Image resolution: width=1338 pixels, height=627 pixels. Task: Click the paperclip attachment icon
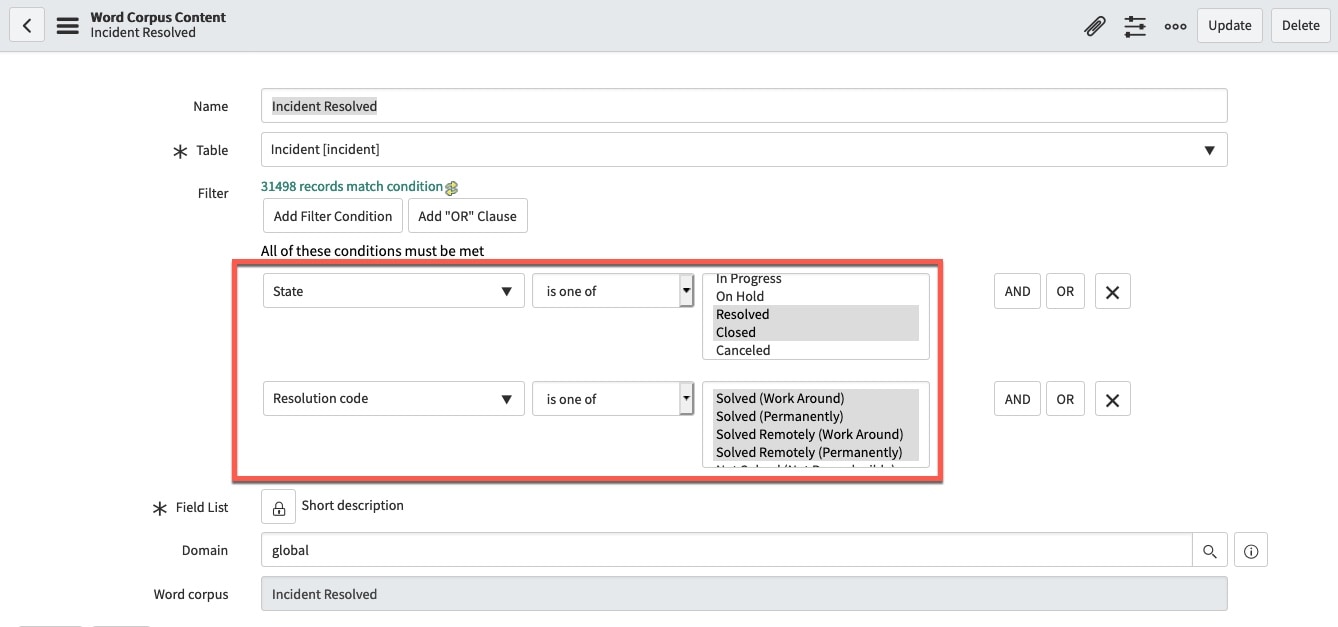(x=1095, y=26)
